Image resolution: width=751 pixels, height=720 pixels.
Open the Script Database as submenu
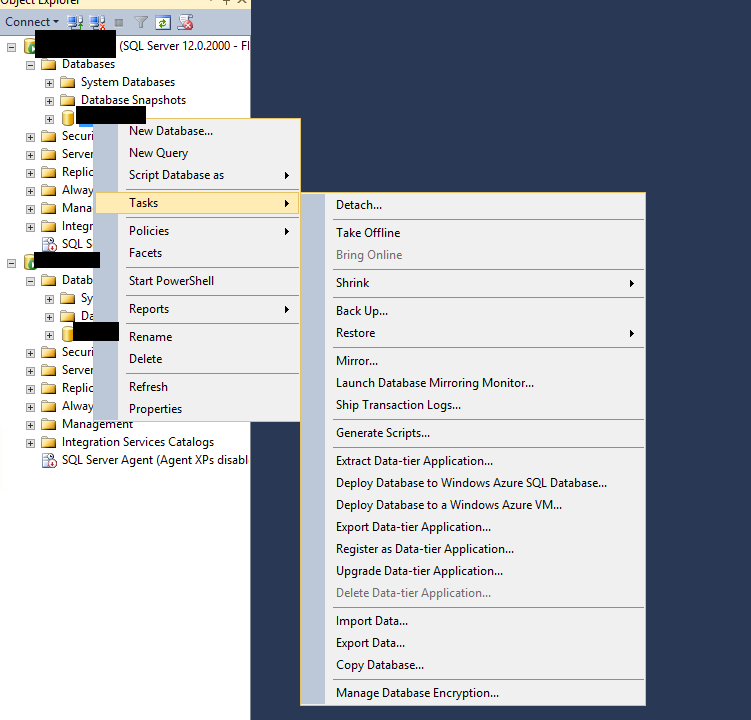pyautogui.click(x=197, y=175)
